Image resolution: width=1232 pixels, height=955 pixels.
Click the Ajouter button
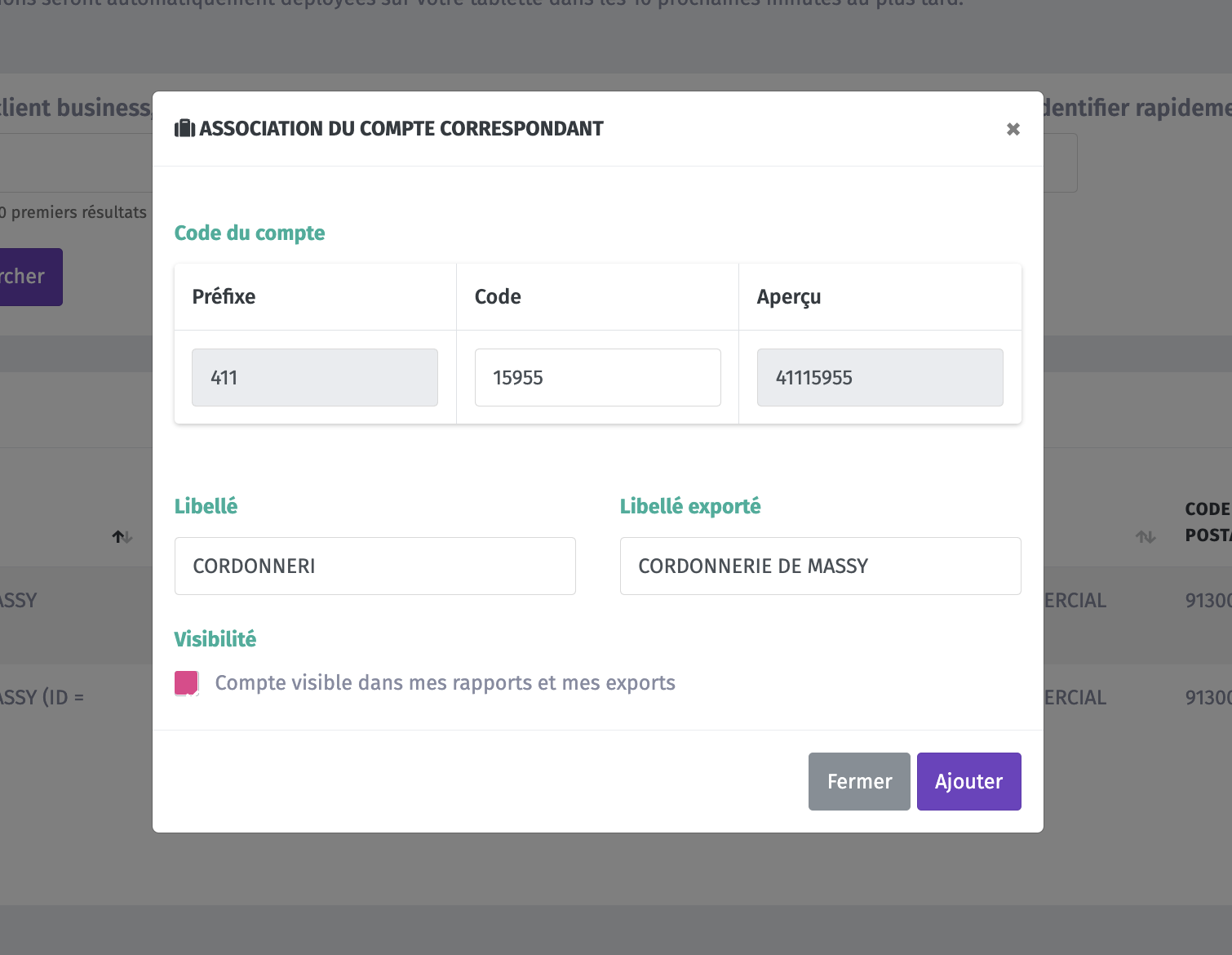click(968, 781)
